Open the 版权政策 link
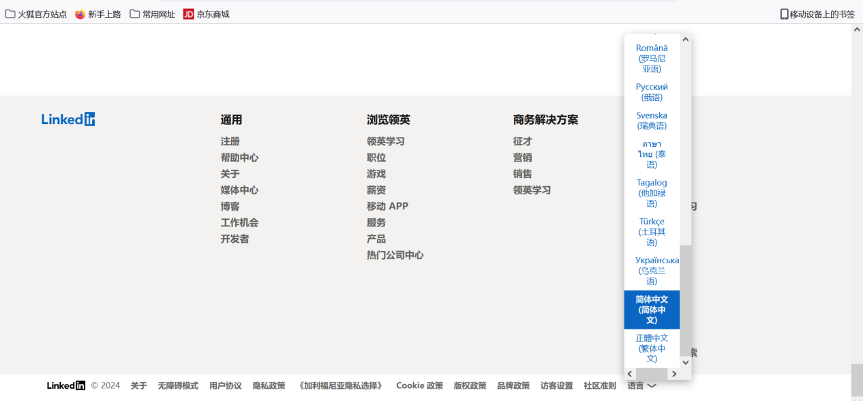The width and height of the screenshot is (864, 402). (x=470, y=385)
